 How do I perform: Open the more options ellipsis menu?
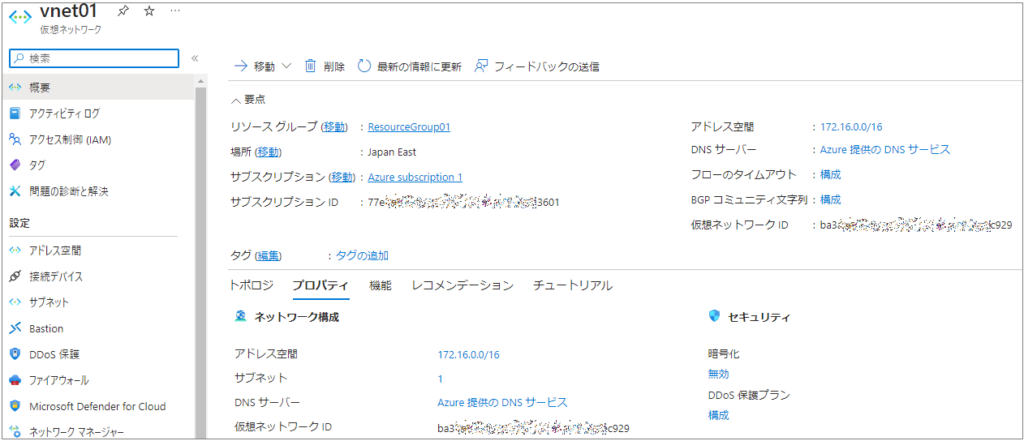[x=175, y=11]
